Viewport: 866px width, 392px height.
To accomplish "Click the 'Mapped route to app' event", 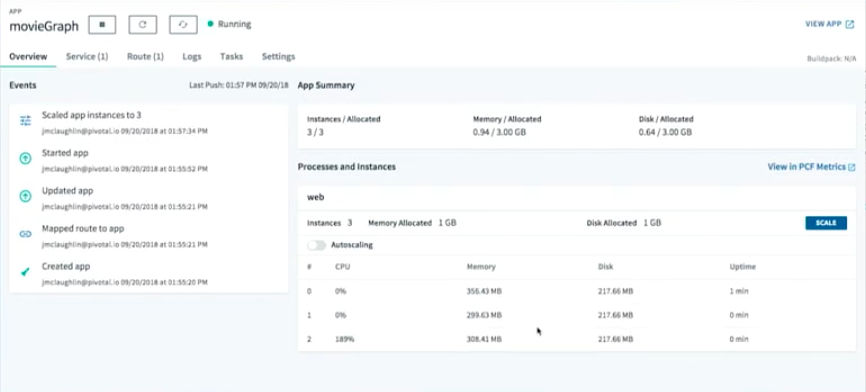I will point(83,228).
